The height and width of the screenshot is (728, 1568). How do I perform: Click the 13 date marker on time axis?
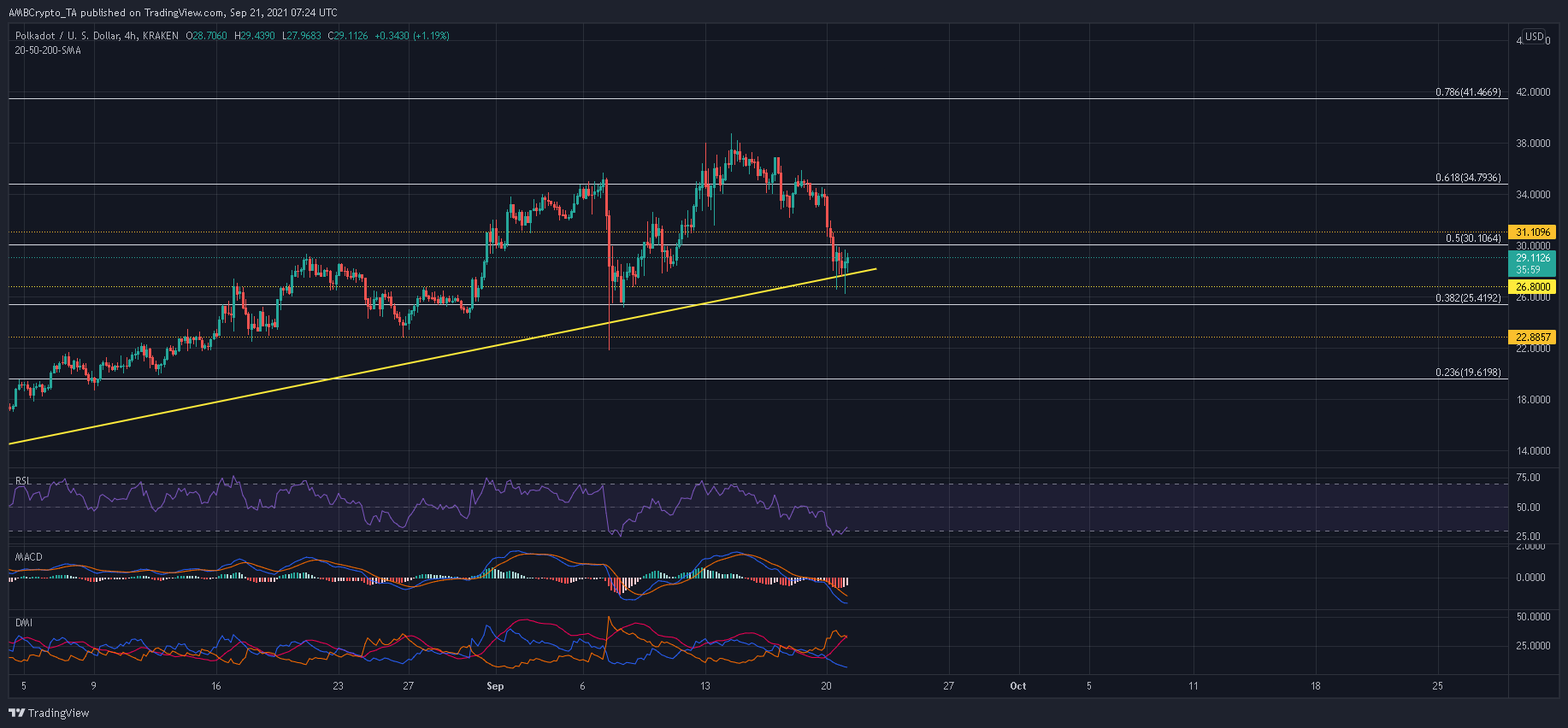coord(705,686)
